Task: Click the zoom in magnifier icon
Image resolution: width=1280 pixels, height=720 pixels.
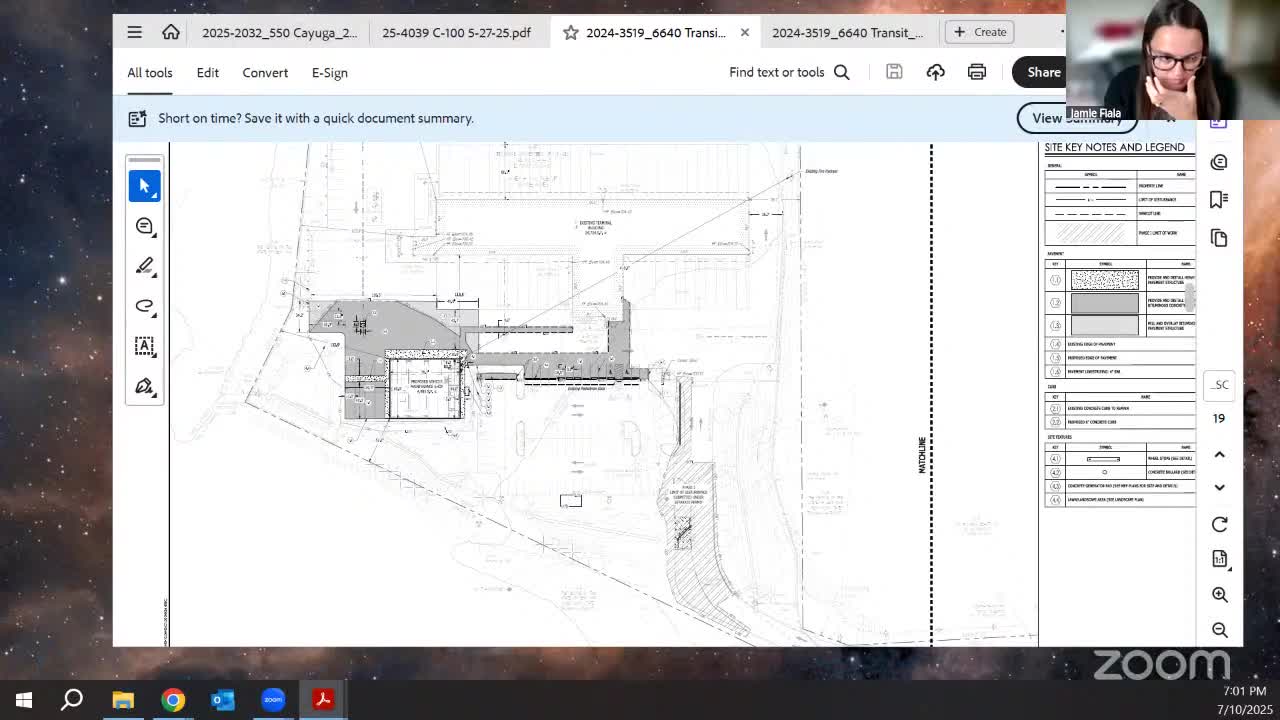Action: click(x=1219, y=595)
